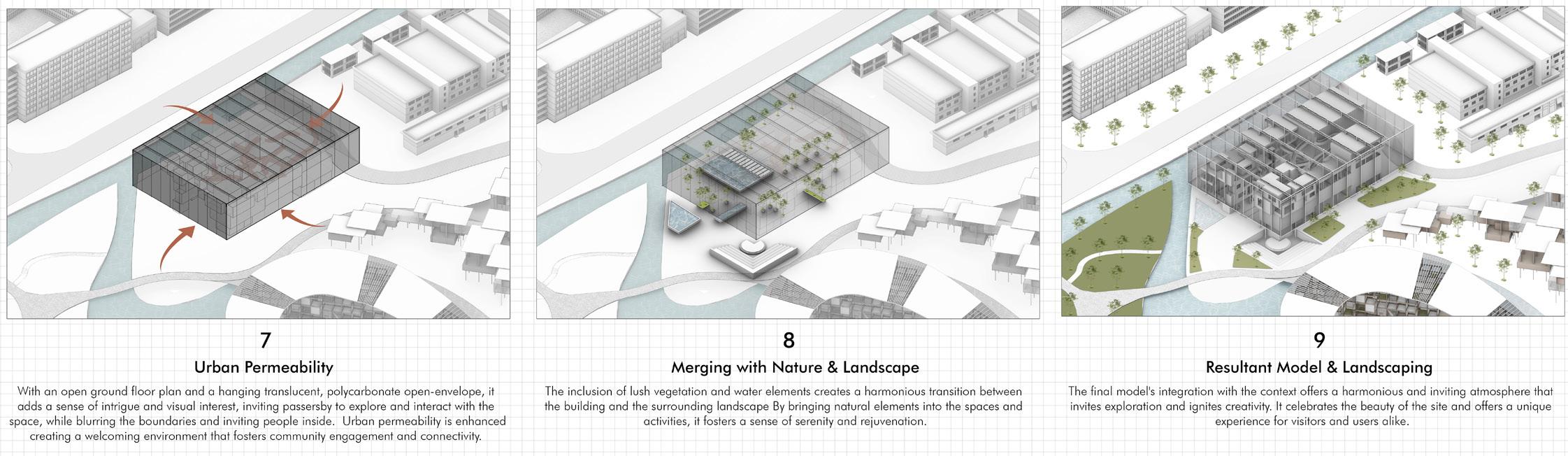Click the heading 'Urban Permeability'
Screen dimensions: 1568x456
(x=264, y=367)
